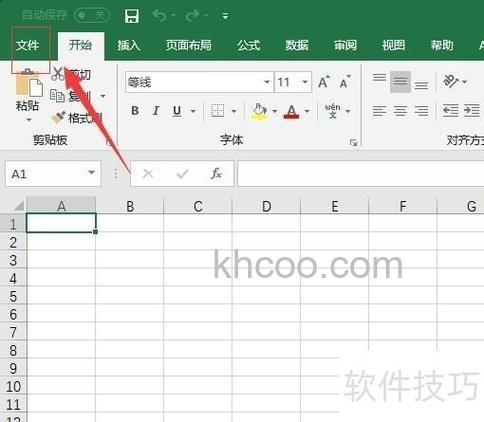
Task: Open Customize Quick Access Toolbar dropdown
Action: point(225,16)
